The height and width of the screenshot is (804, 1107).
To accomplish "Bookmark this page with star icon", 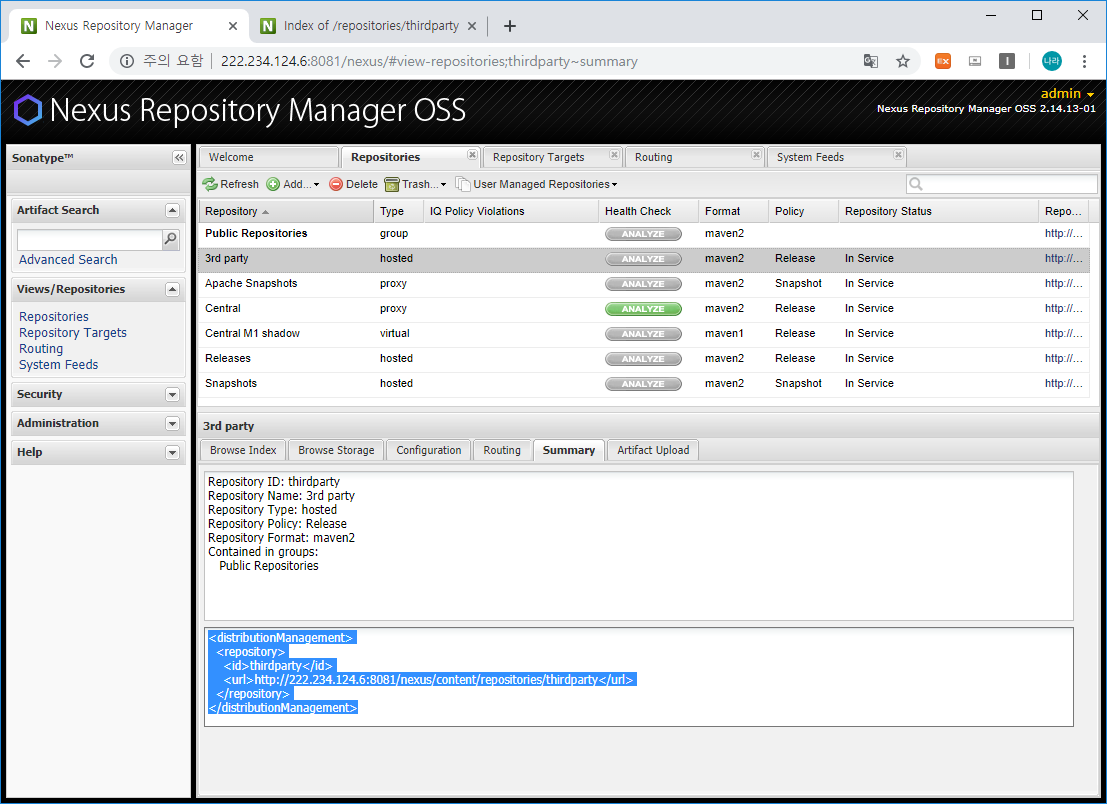I will pos(903,61).
